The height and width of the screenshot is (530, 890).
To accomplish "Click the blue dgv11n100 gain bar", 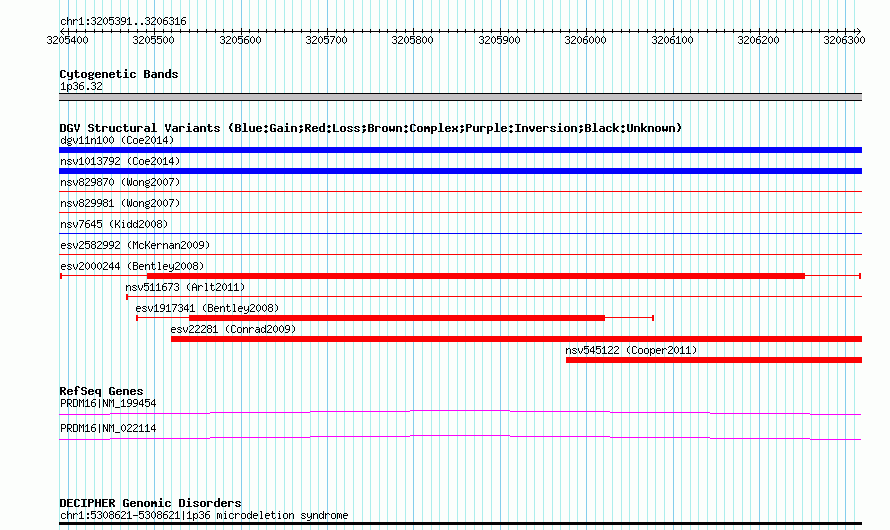I will pos(460,150).
